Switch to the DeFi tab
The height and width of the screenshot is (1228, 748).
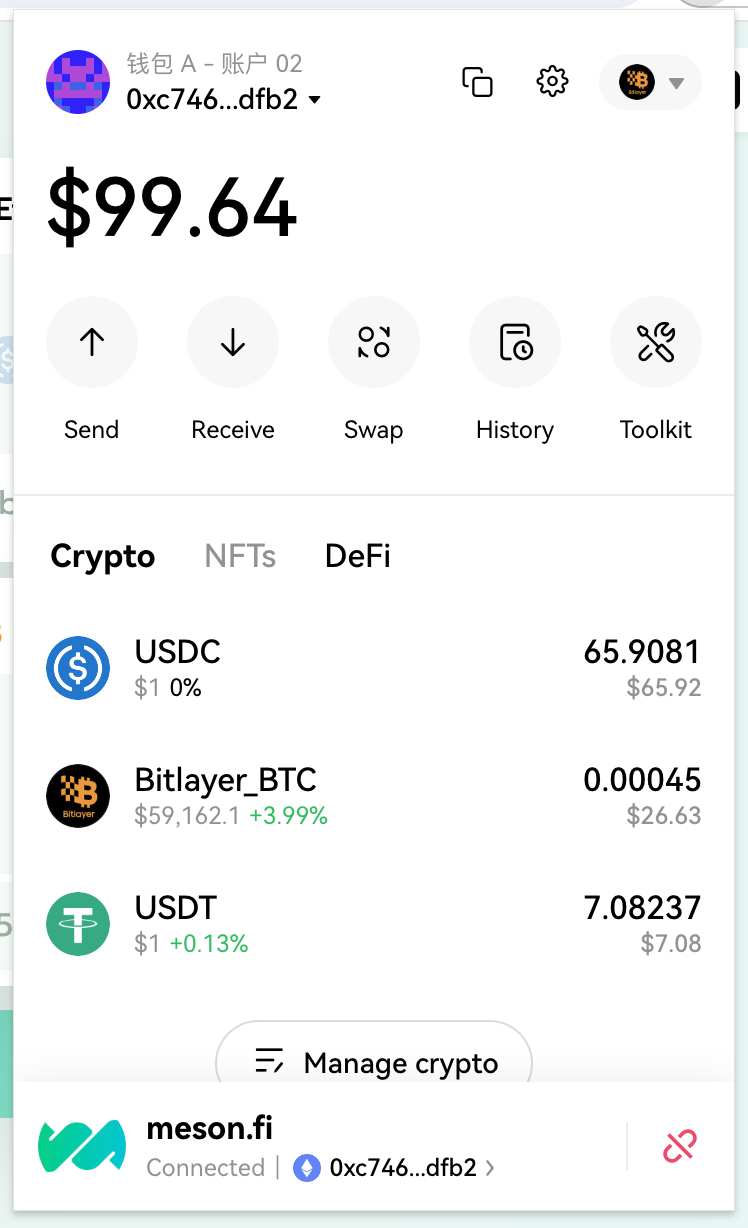358,556
